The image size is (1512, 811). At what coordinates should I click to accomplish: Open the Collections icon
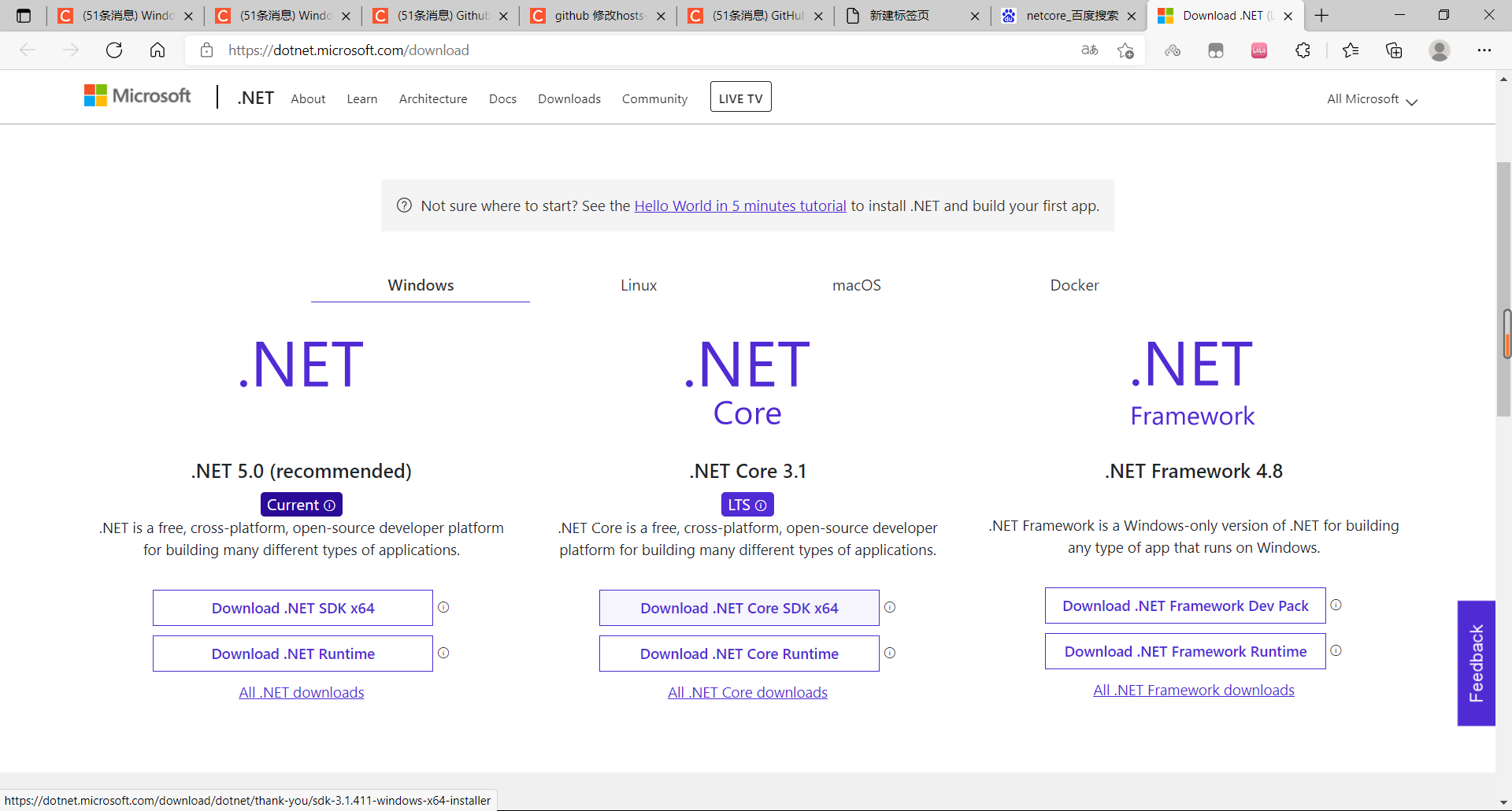pyautogui.click(x=1394, y=50)
